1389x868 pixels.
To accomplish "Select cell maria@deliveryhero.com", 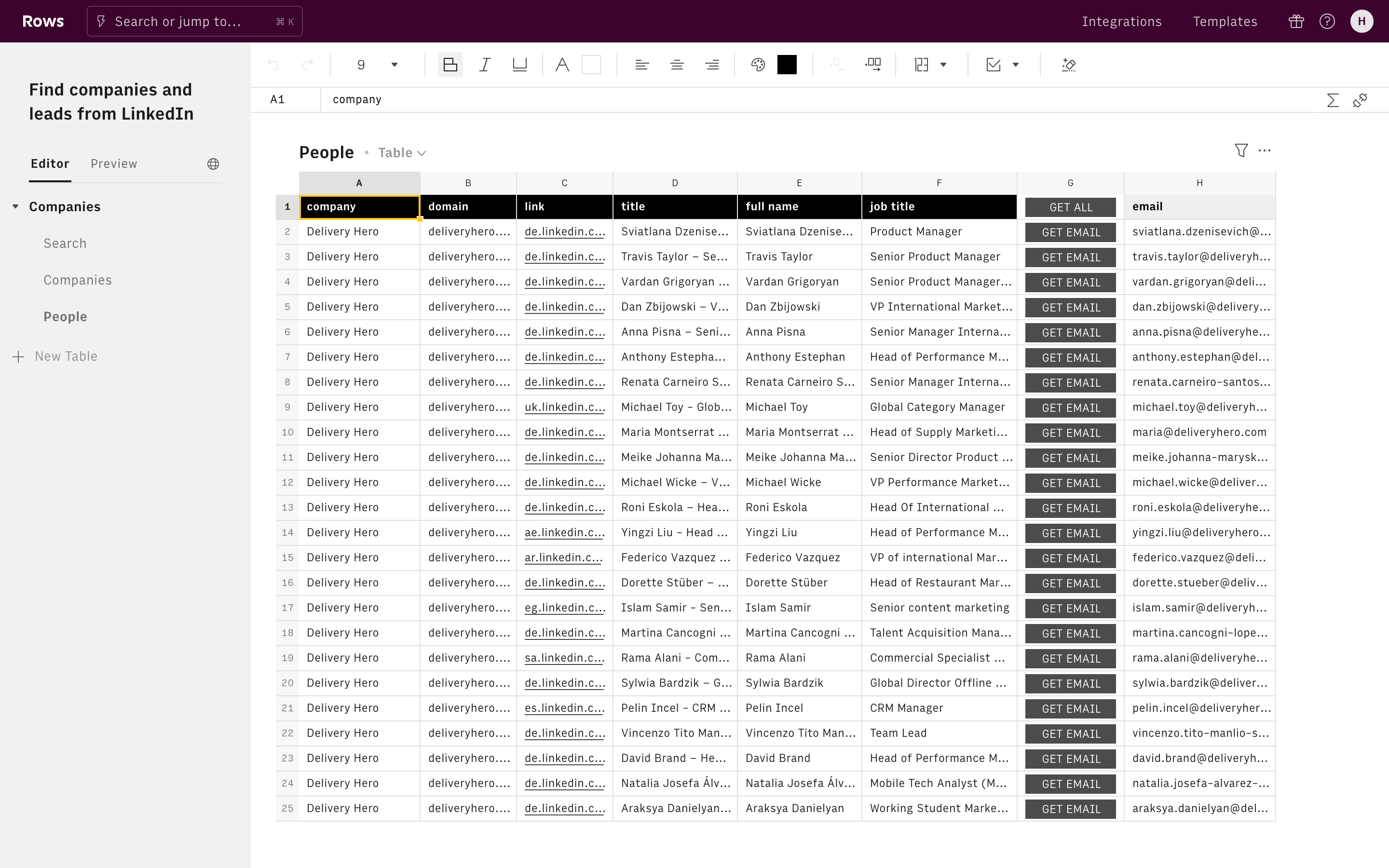I will [1199, 432].
